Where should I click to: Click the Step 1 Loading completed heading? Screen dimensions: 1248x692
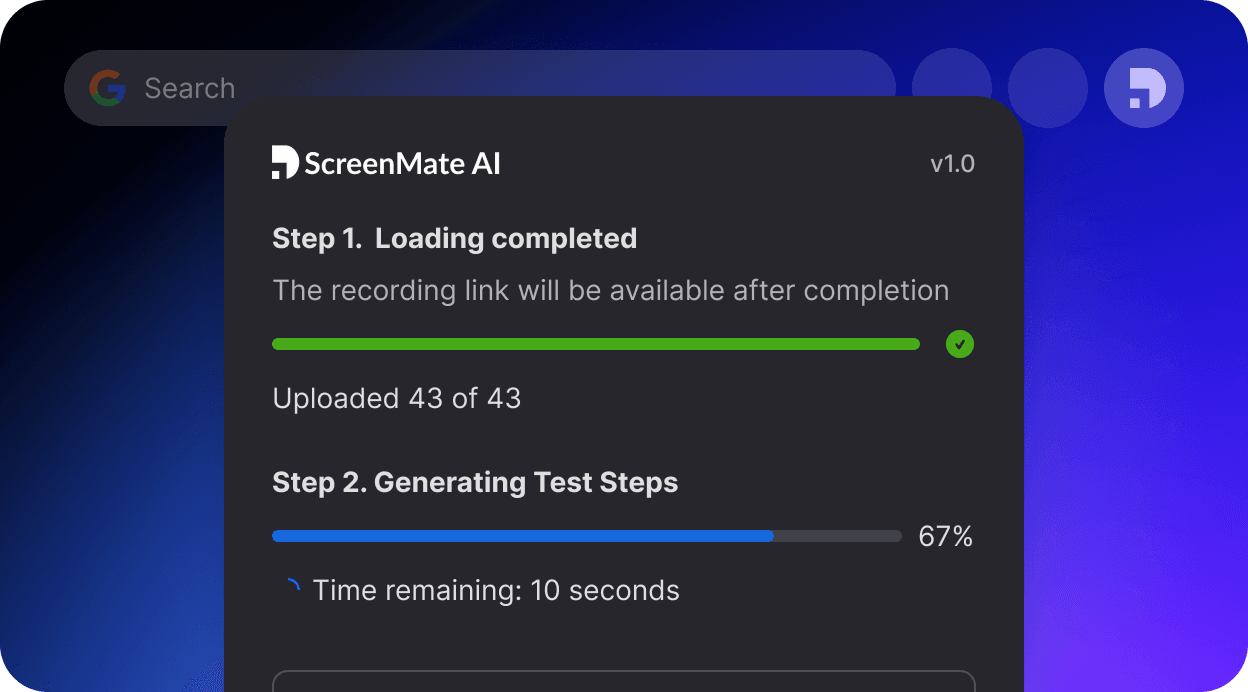454,239
